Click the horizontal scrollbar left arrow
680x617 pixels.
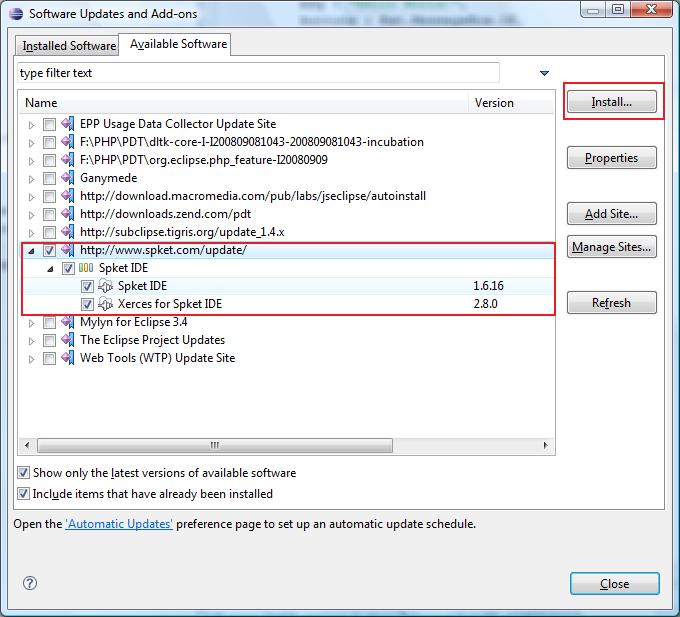tap(27, 445)
